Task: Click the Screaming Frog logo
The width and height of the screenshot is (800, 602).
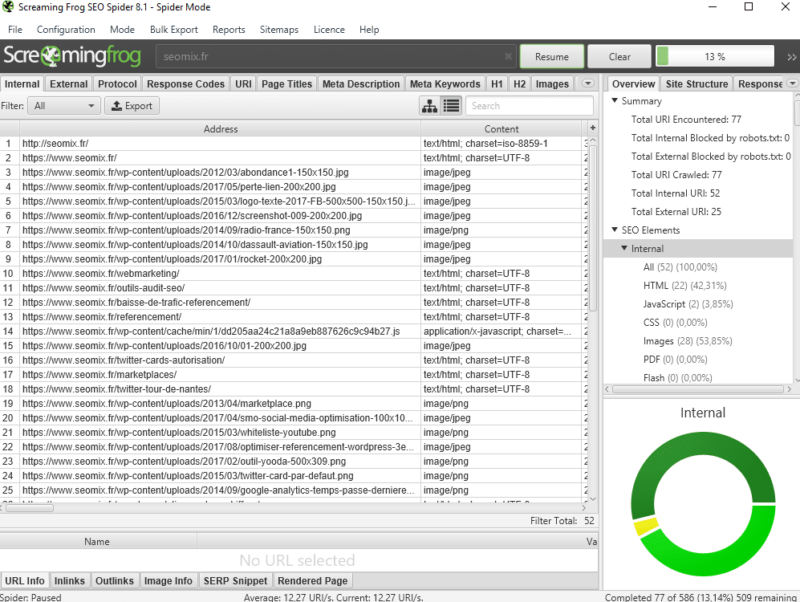Action: click(x=72, y=56)
